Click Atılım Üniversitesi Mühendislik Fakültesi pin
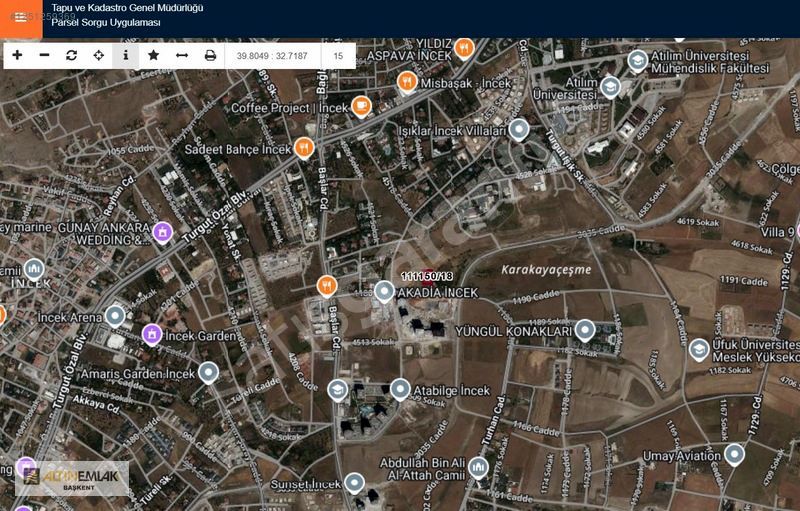 [637, 61]
